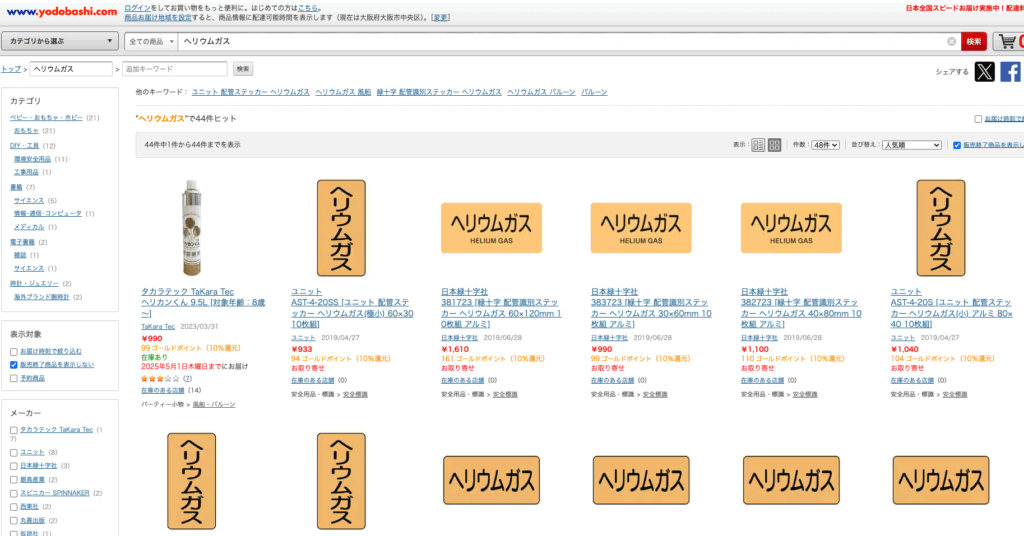The image size is (1024, 536).
Task: Open 381723 HELIUM GAS sticker image
Action: (x=491, y=228)
